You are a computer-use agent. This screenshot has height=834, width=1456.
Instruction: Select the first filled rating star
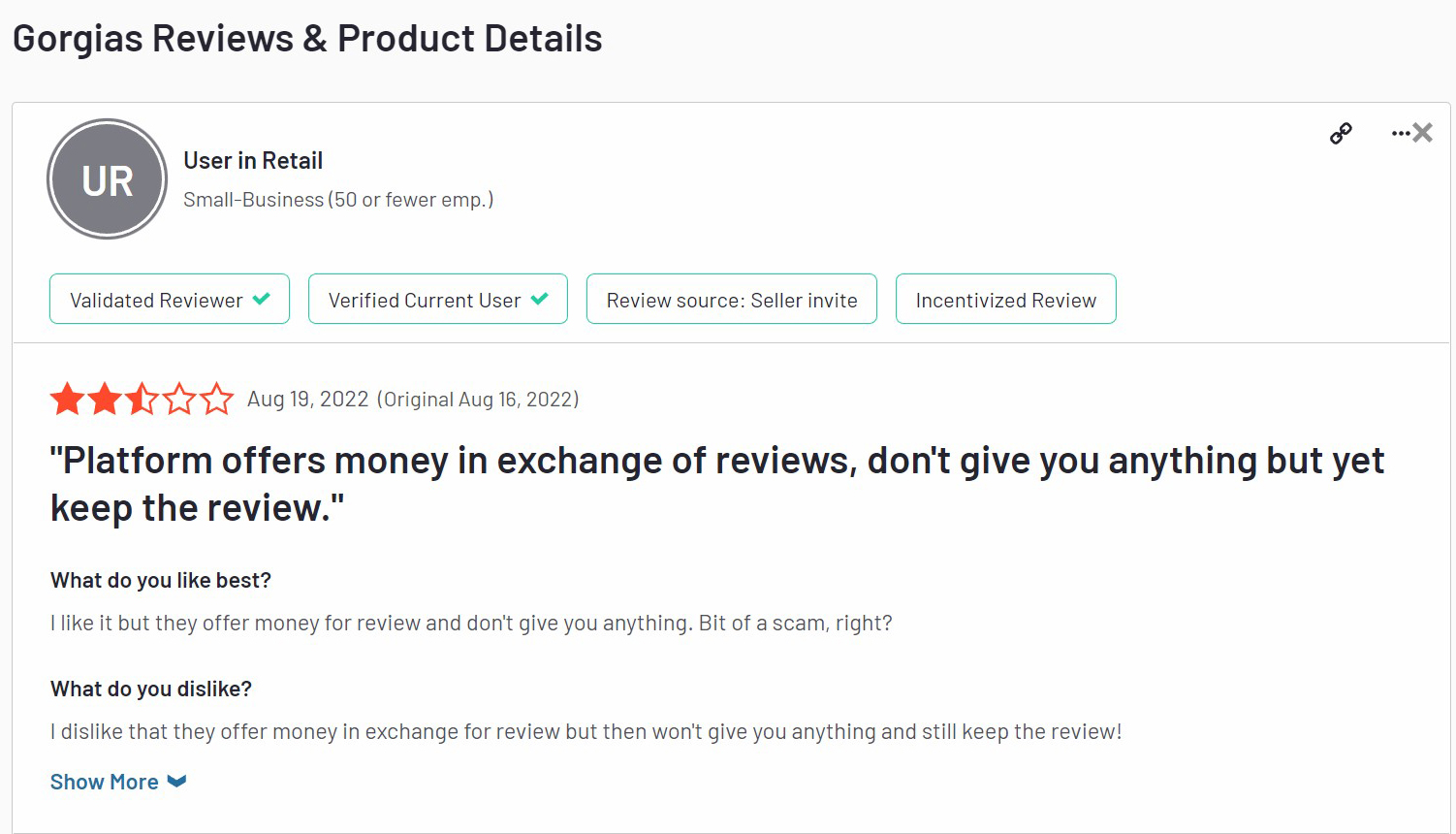click(x=66, y=399)
